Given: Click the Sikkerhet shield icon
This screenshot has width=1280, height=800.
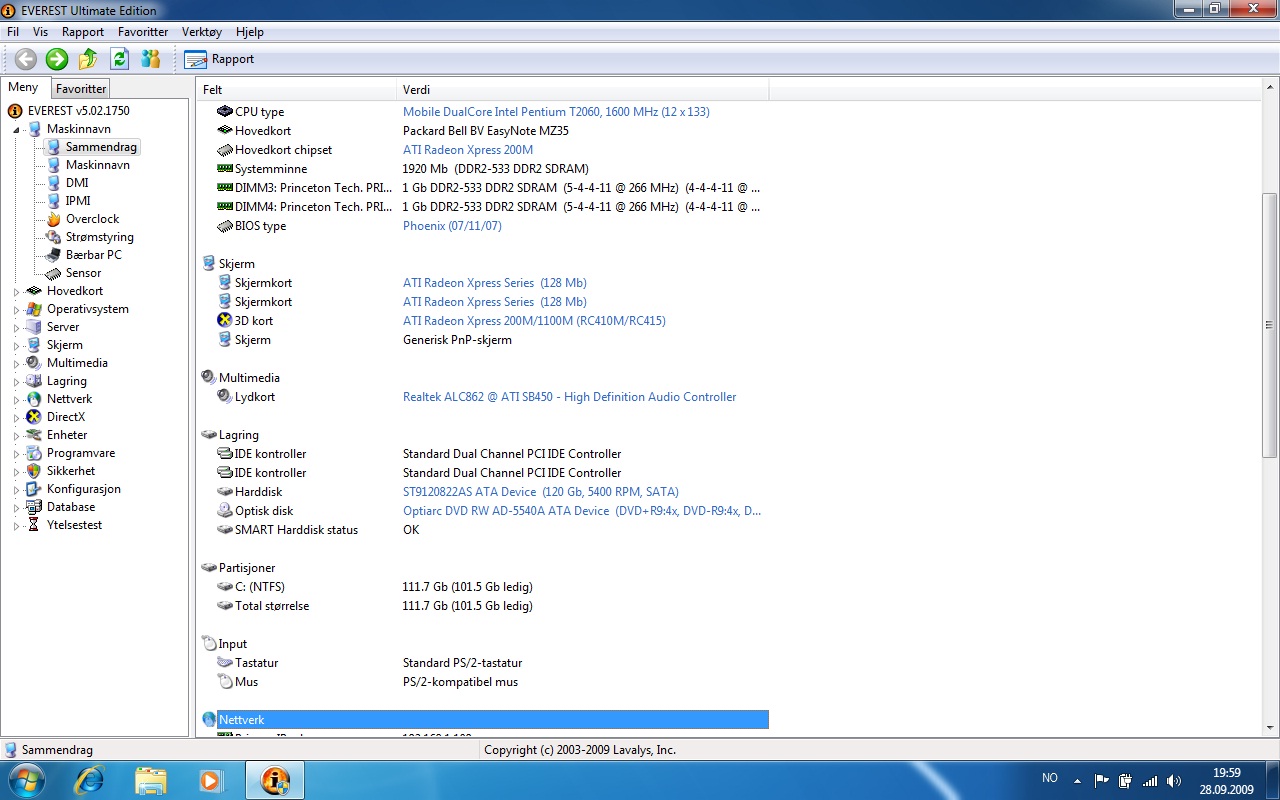Looking at the screenshot, I should (34, 471).
